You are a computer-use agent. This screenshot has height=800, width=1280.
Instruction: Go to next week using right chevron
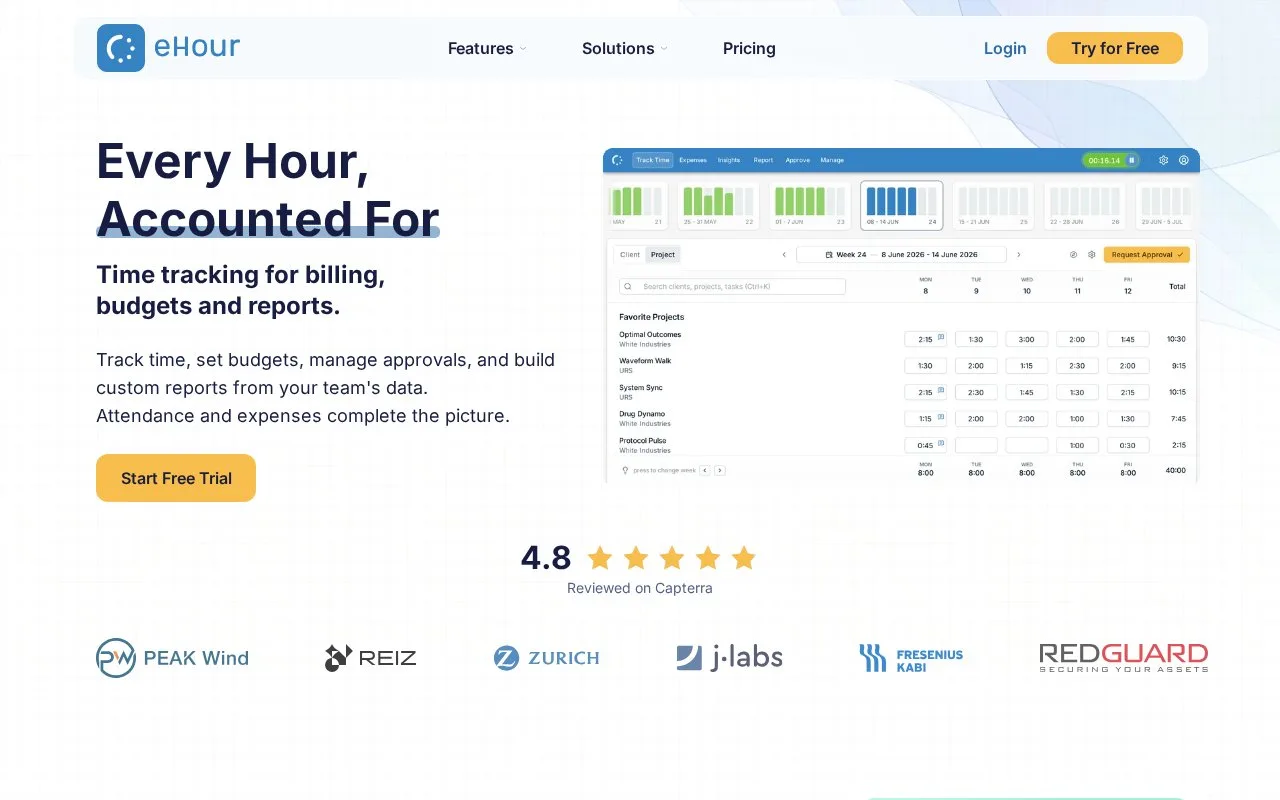click(1019, 255)
